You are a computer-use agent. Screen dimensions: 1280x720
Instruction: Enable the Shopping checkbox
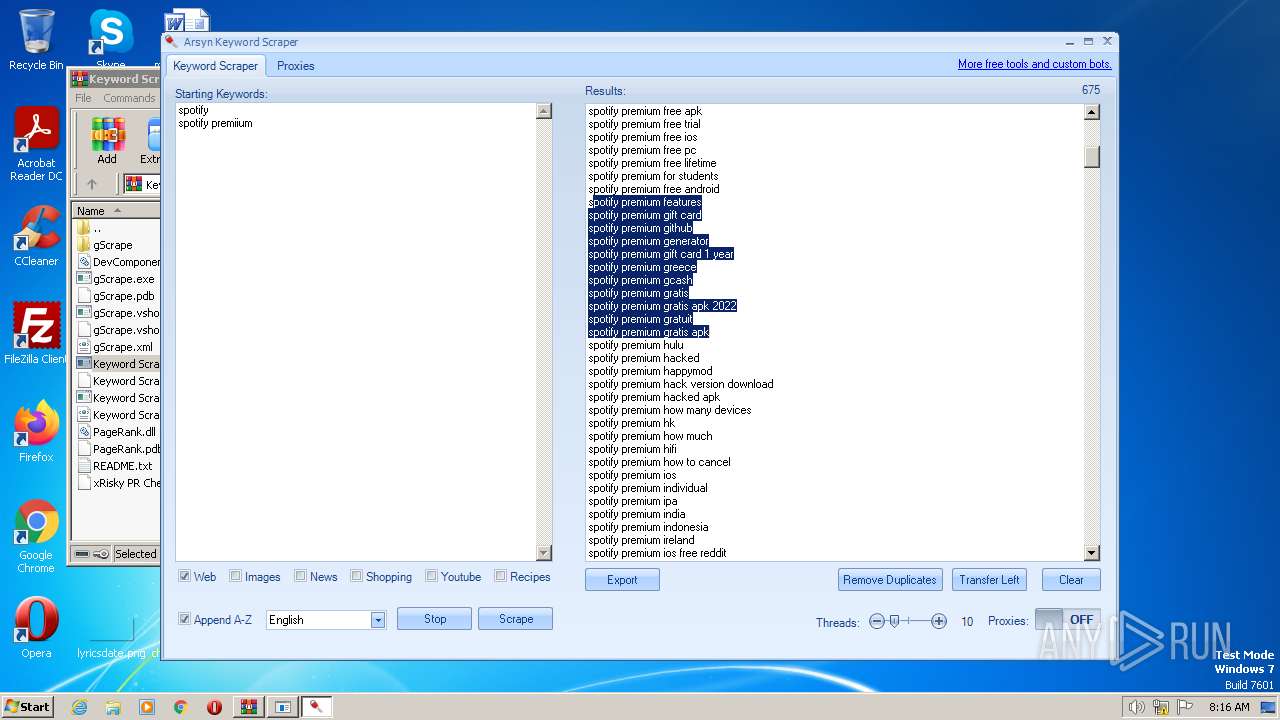point(356,576)
